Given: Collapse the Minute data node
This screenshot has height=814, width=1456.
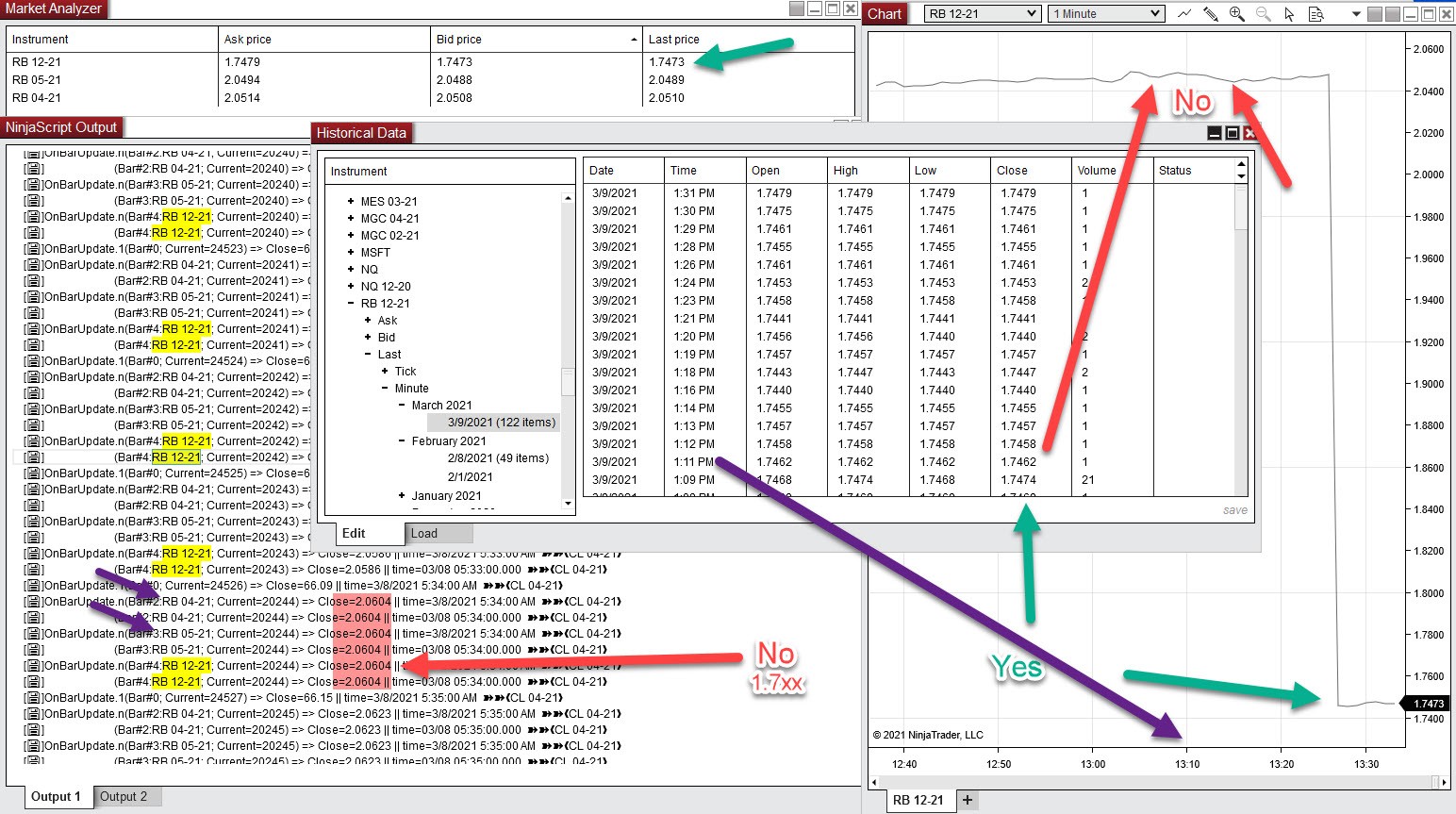Looking at the screenshot, I should point(385,388).
